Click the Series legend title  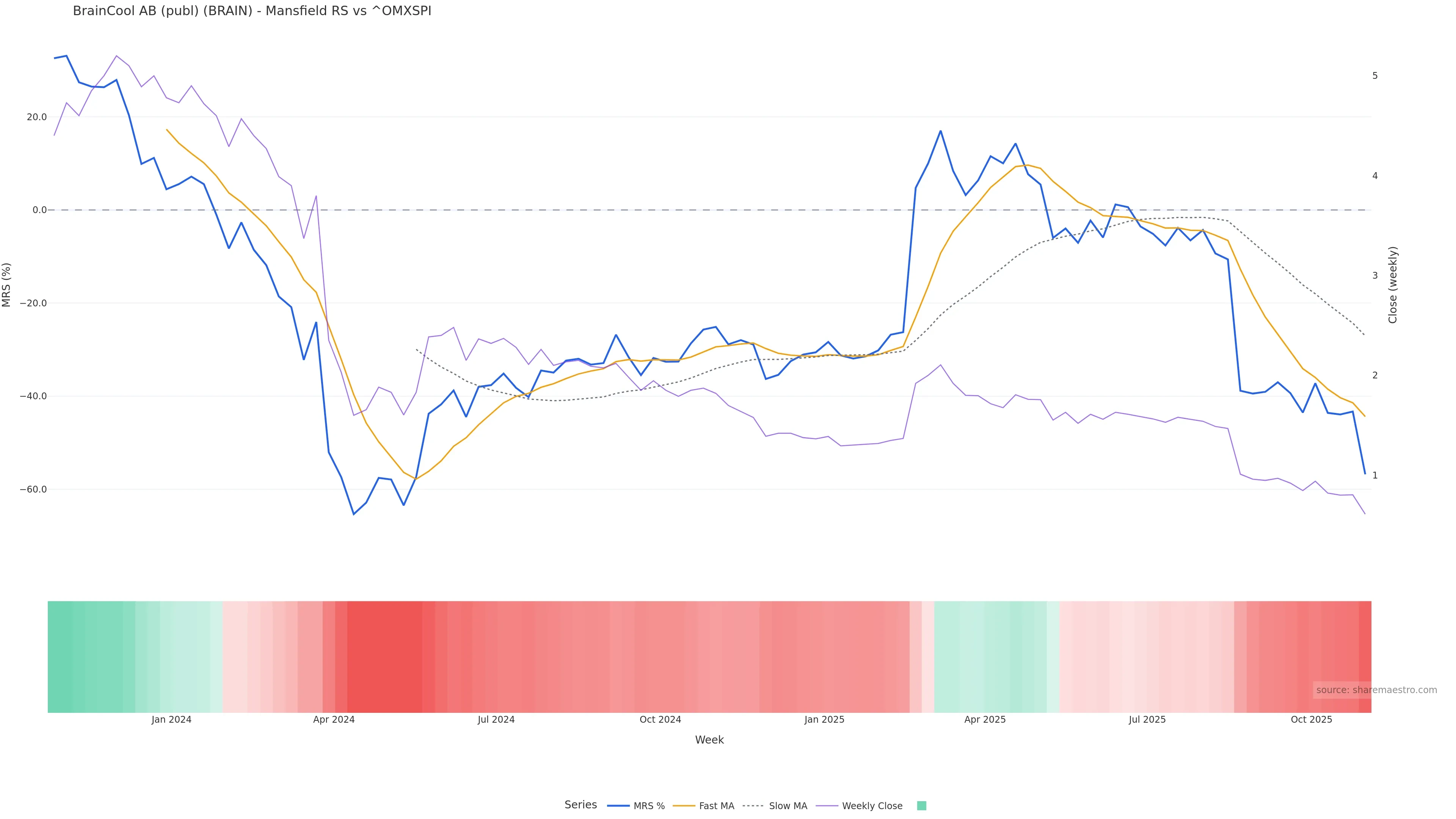tap(581, 805)
